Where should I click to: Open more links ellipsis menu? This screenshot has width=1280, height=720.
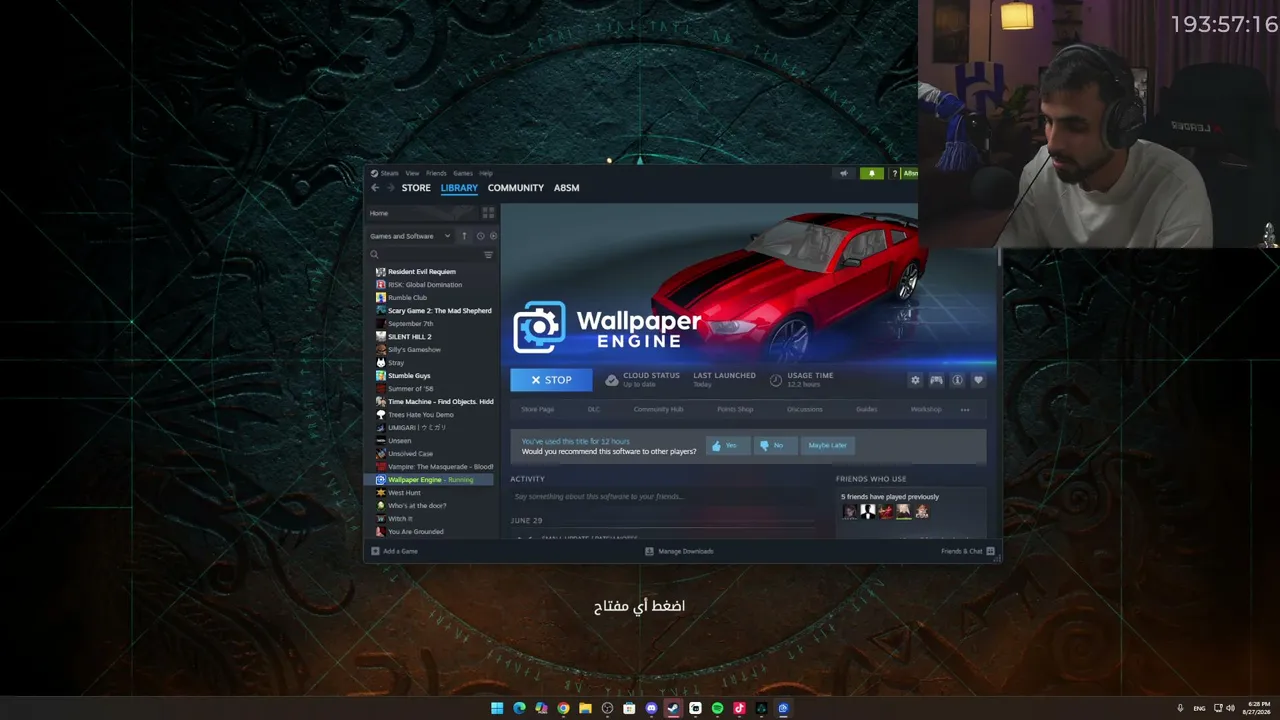pos(965,409)
